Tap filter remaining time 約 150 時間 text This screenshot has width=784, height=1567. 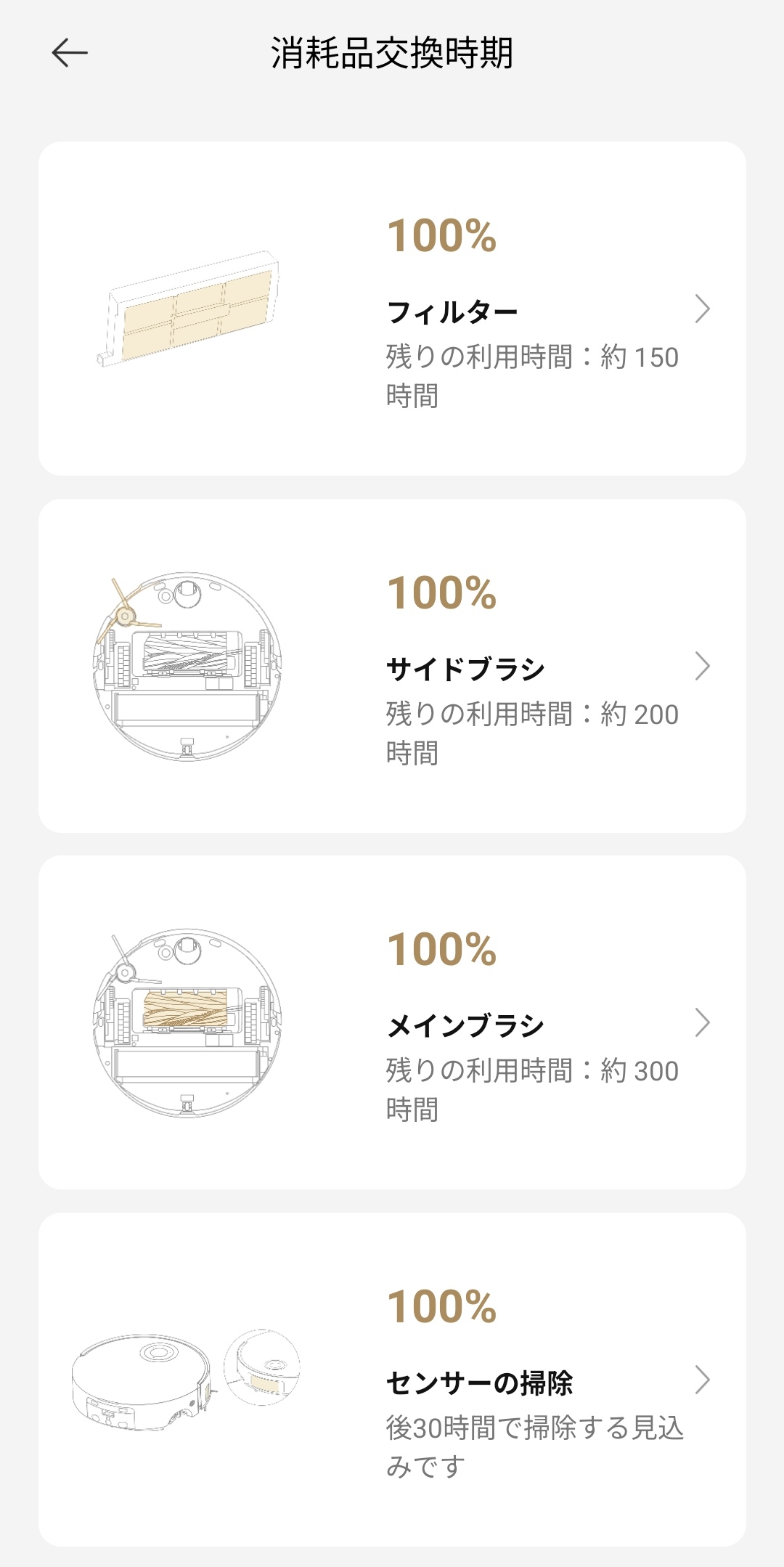[531, 376]
